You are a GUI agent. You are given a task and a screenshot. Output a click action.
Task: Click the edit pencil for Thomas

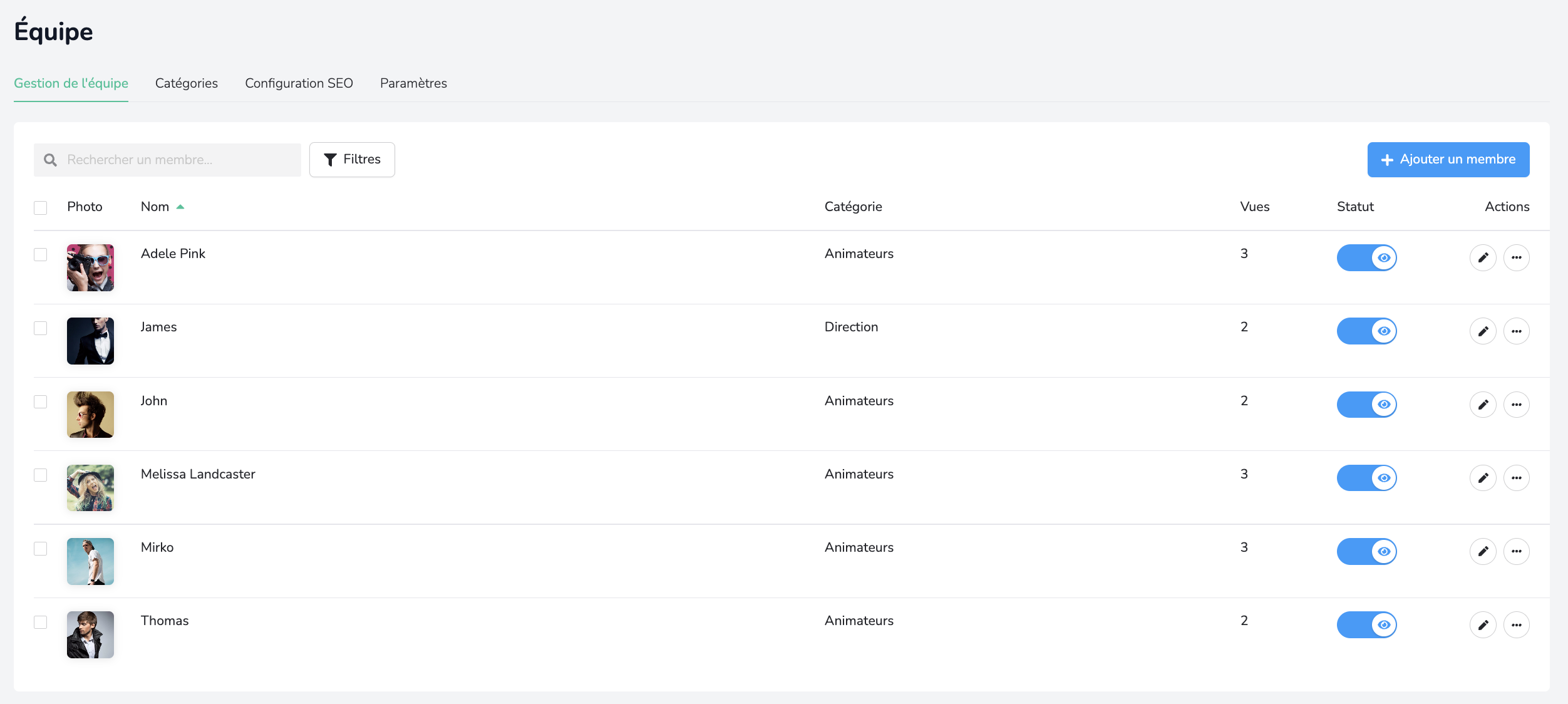click(x=1482, y=624)
